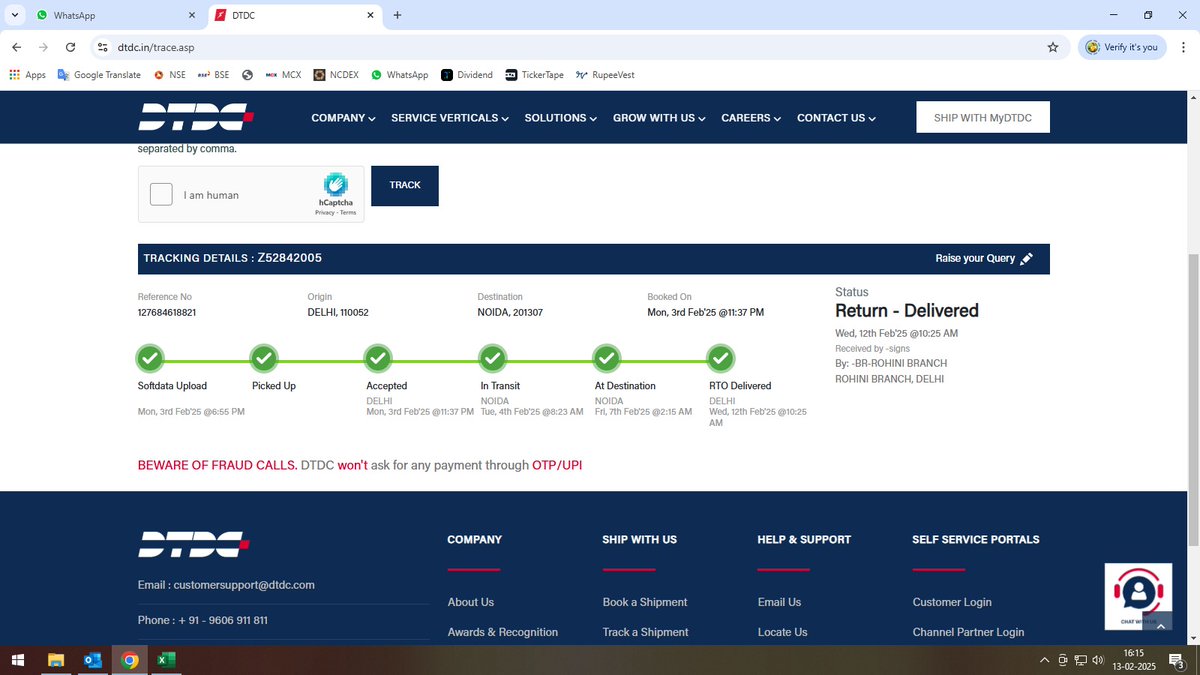Open the Dividend bookmark

point(467,75)
